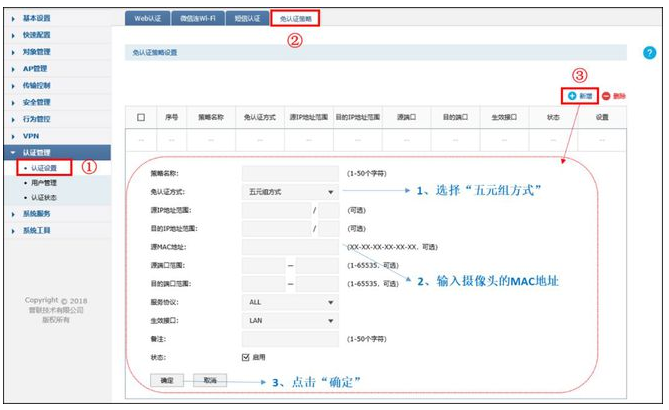Focus the 源MAC地址 input field
The image size is (669, 410).
(x=290, y=247)
